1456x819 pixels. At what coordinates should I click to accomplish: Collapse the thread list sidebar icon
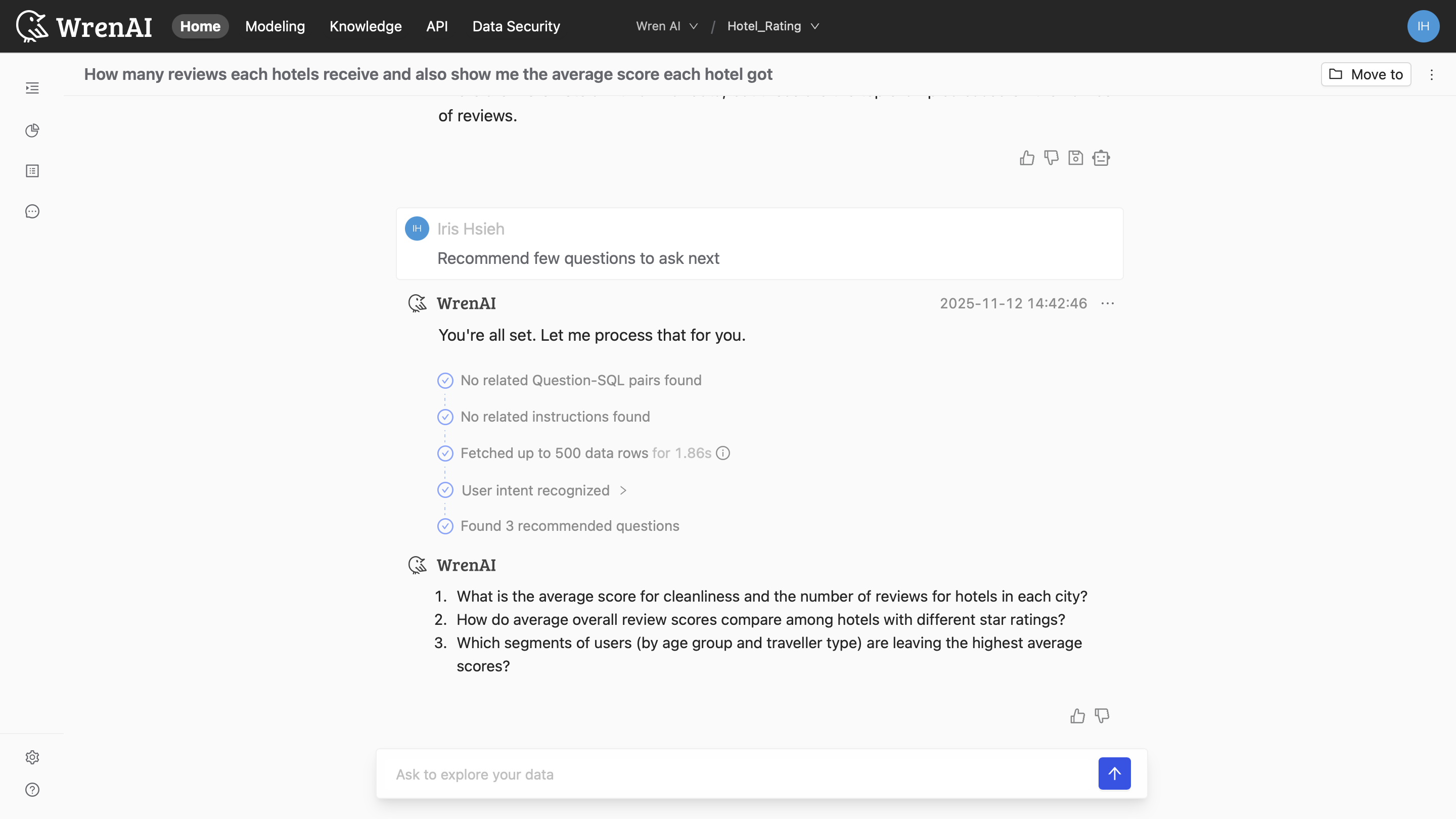point(32,88)
